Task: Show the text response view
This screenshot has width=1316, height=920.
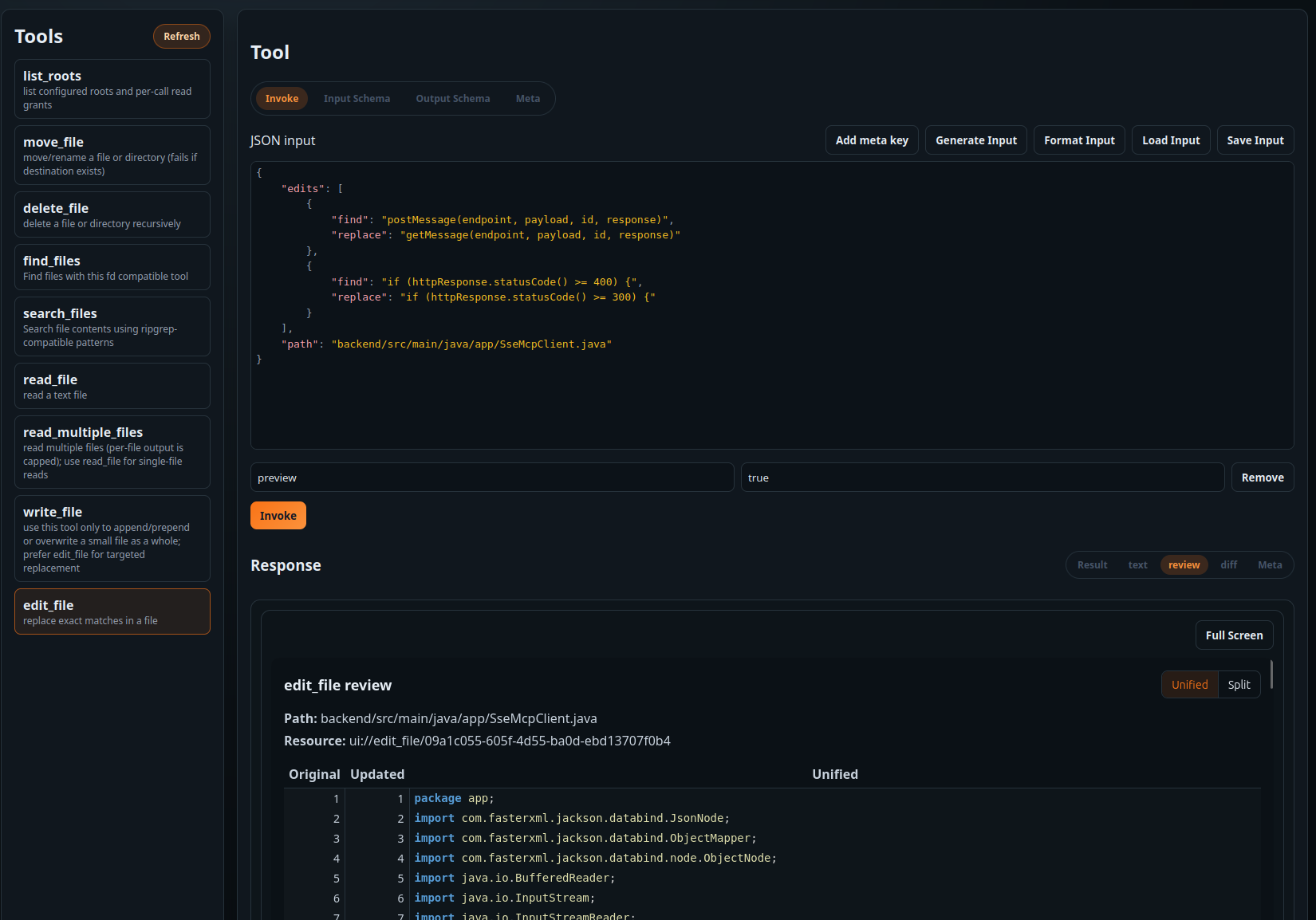Action: click(1137, 564)
